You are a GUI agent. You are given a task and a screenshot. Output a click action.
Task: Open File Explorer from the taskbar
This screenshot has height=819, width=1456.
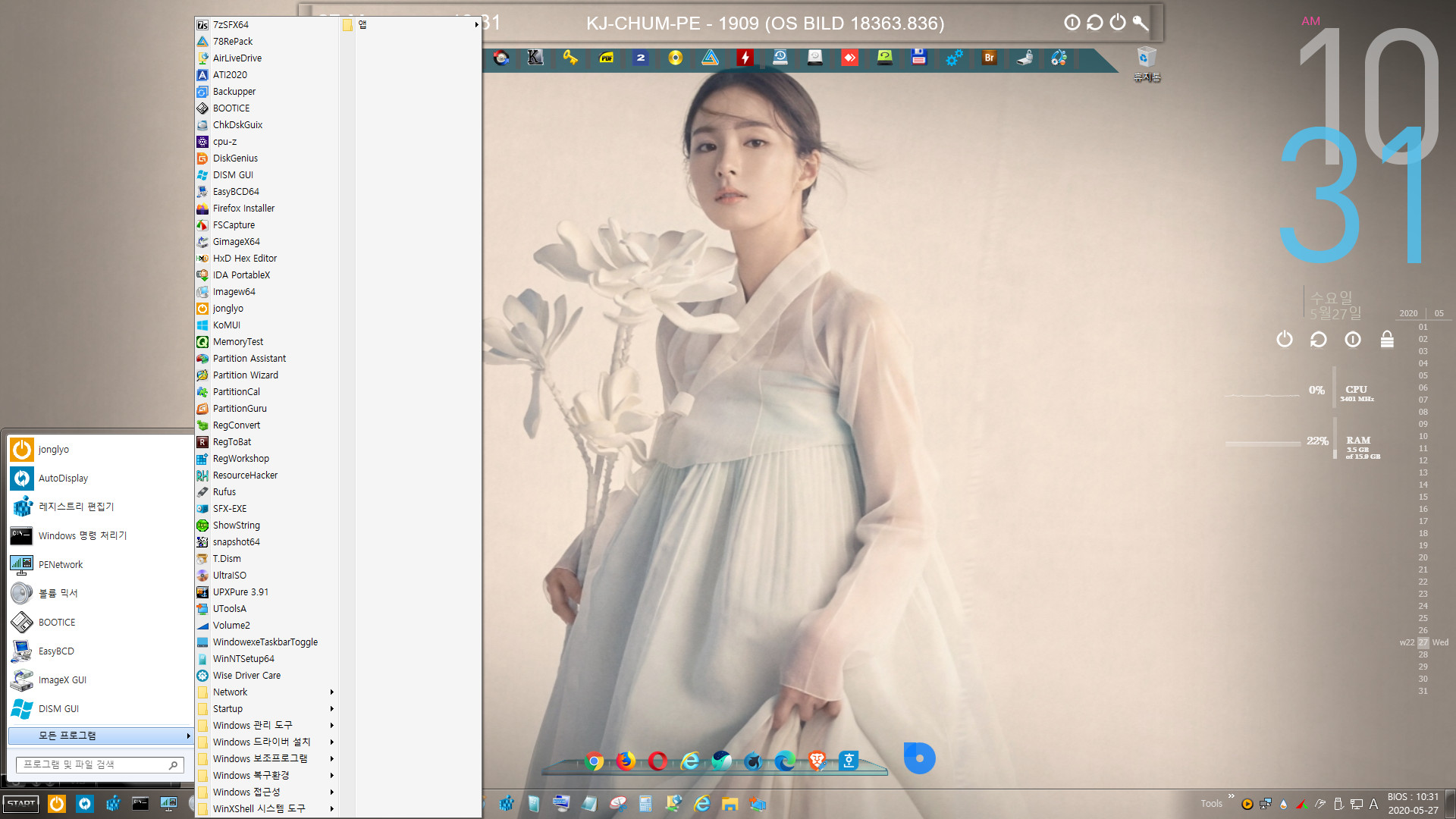click(730, 804)
